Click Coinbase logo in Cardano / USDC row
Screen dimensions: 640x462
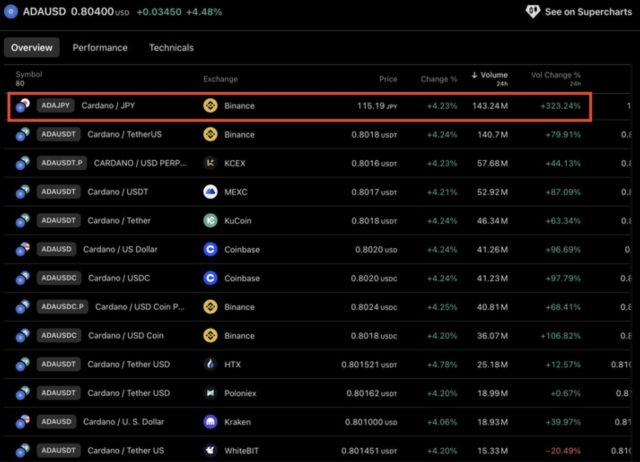coord(211,278)
